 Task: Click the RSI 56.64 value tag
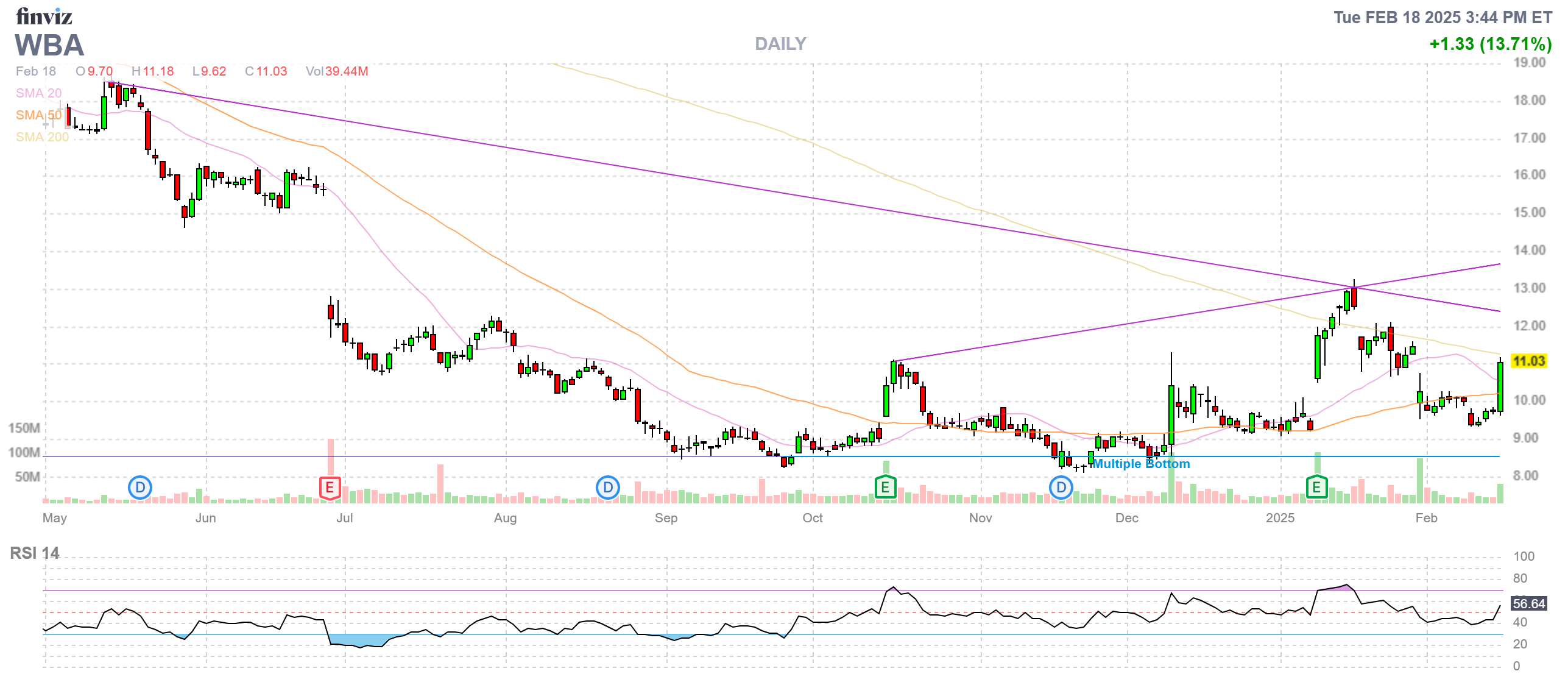coord(1529,603)
